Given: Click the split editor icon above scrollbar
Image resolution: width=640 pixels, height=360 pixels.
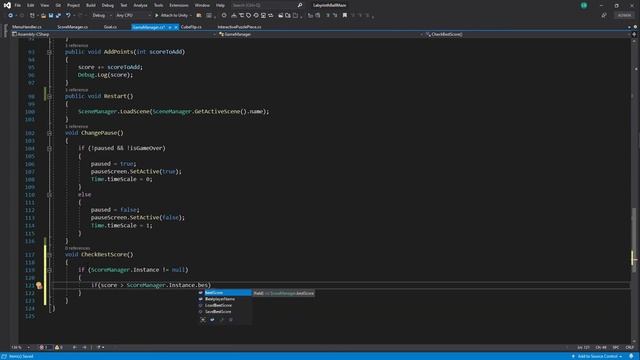Looking at the screenshot, I should click(634, 35).
